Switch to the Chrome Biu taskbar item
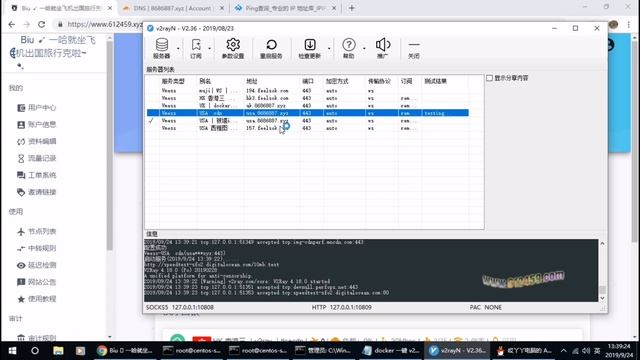 coord(125,351)
